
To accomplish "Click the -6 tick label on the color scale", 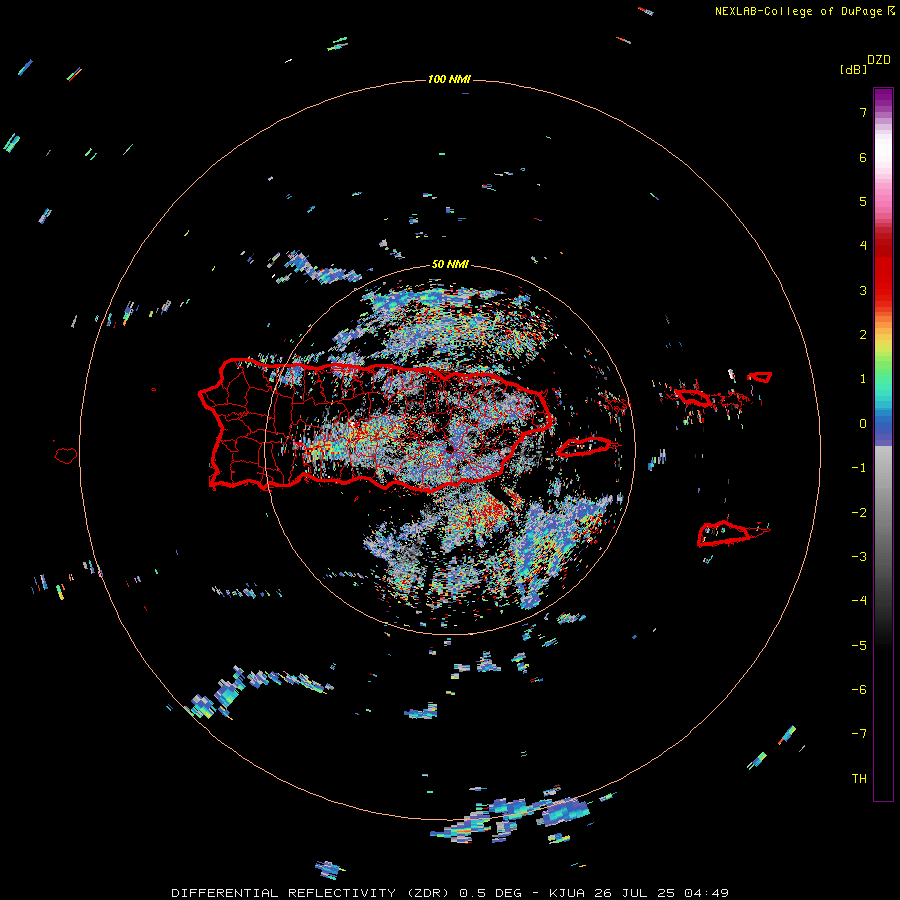I will [859, 690].
